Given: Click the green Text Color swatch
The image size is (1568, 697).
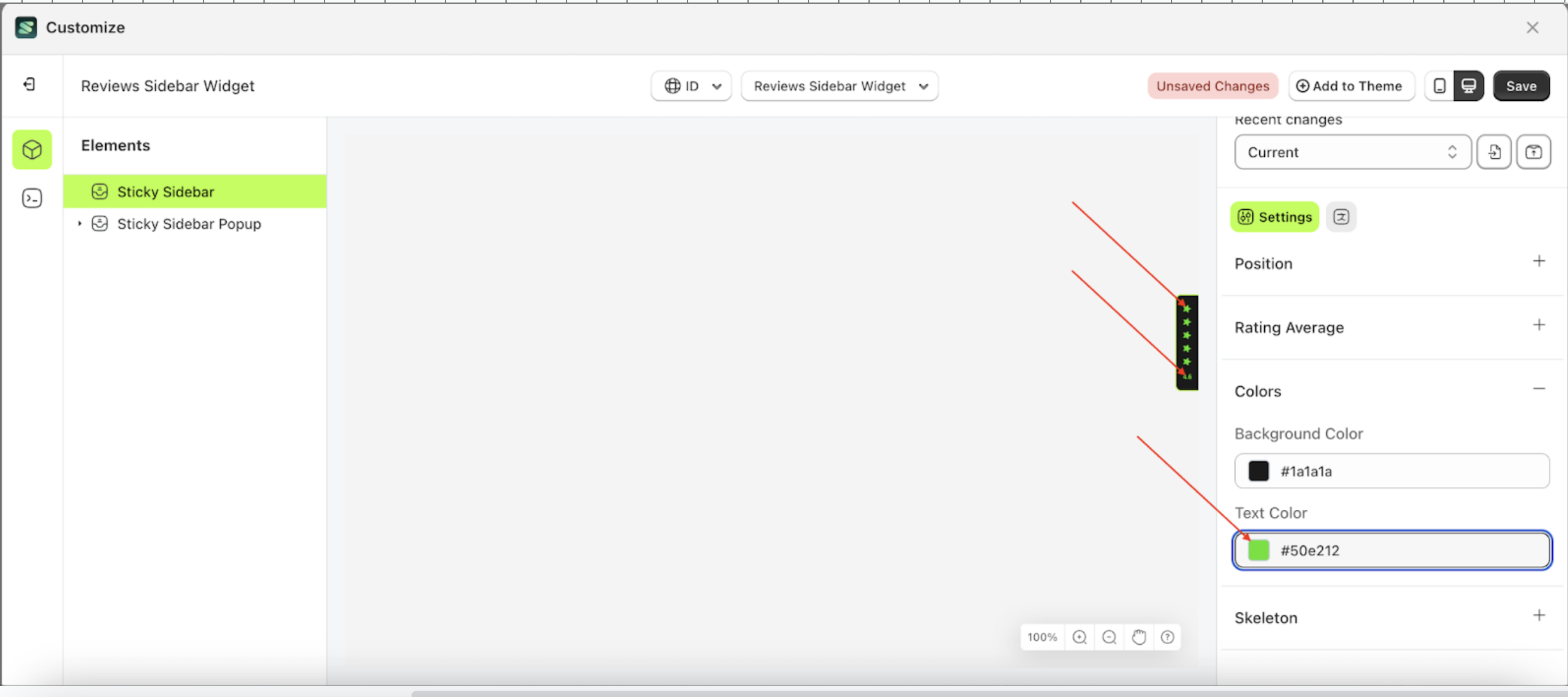Looking at the screenshot, I should coord(1259,550).
